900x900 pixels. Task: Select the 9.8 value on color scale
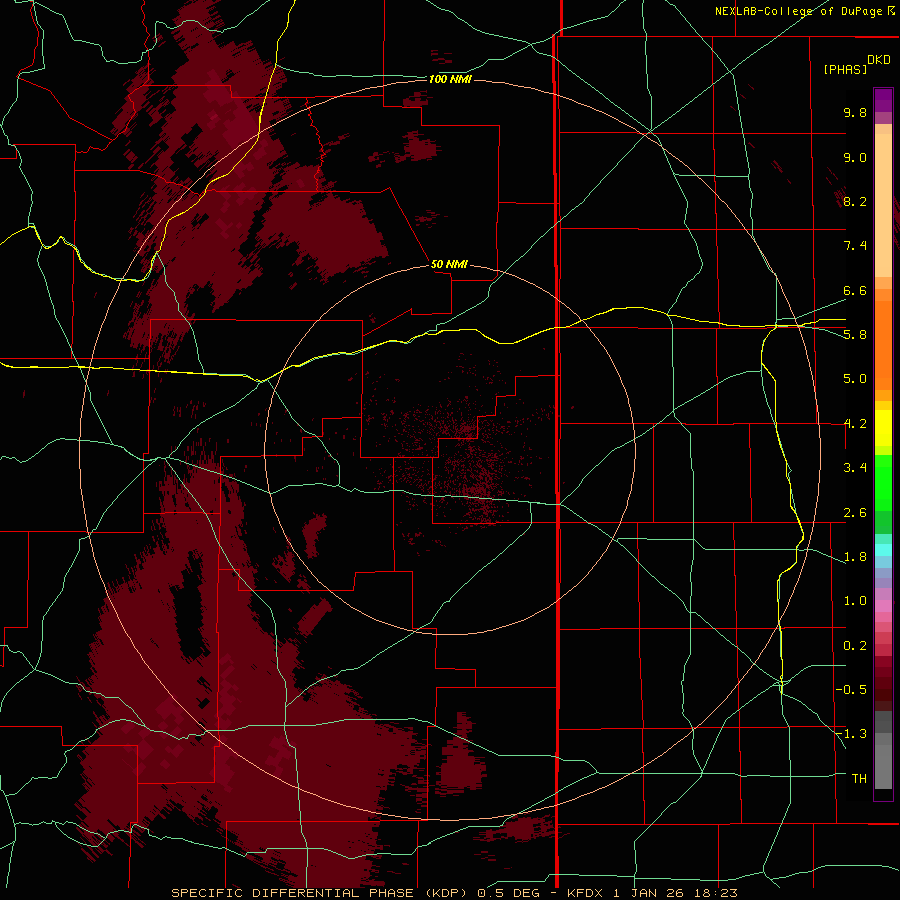point(855,112)
